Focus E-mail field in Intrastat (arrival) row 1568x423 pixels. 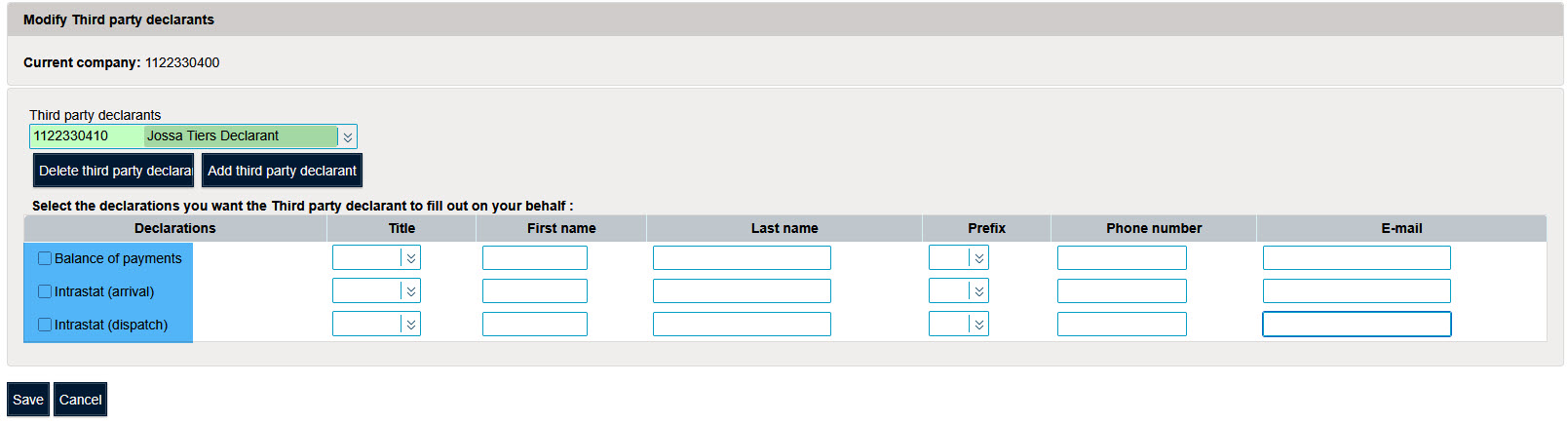[1356, 291]
